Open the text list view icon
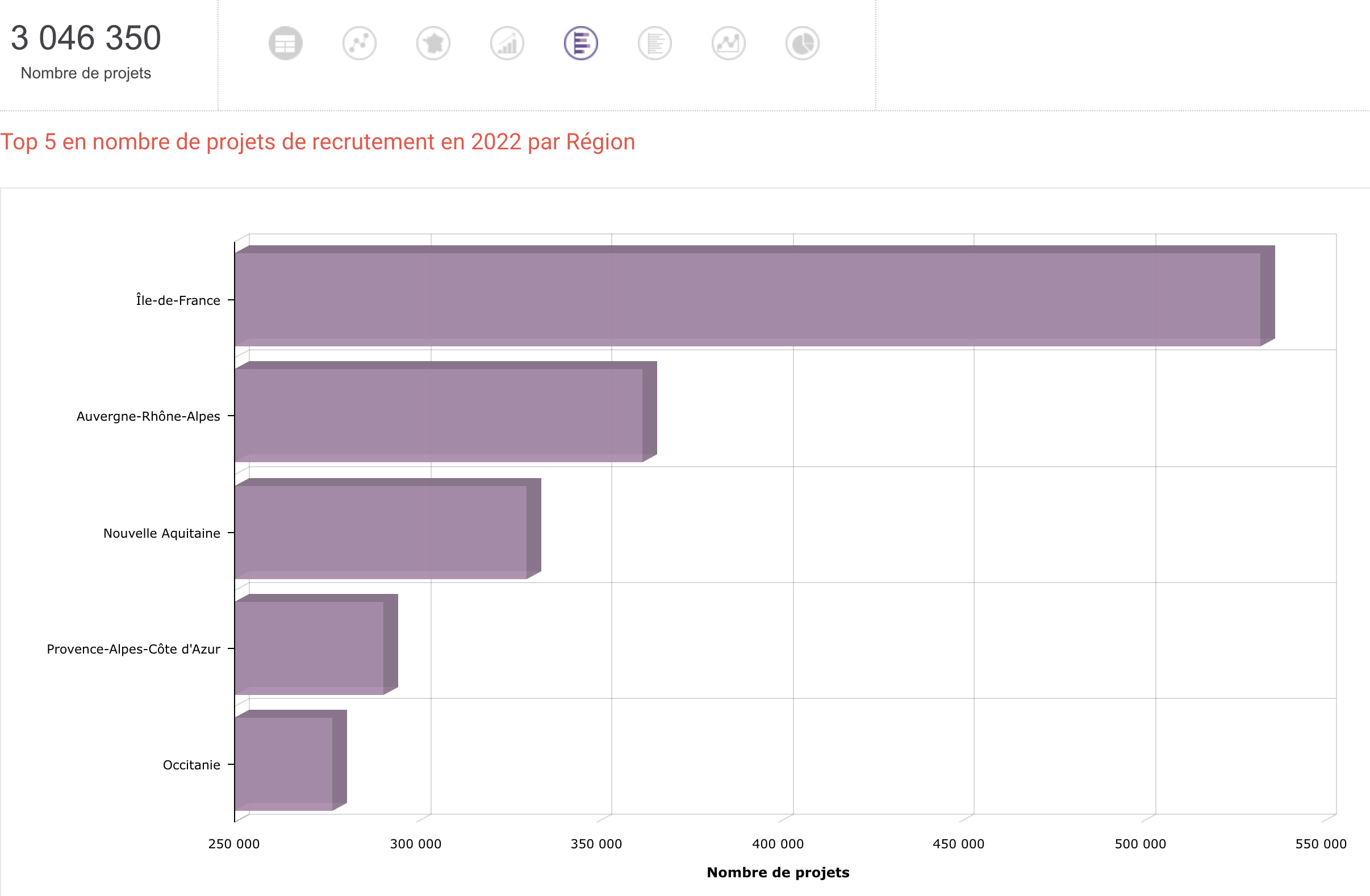This screenshot has width=1370, height=896. 654,43
